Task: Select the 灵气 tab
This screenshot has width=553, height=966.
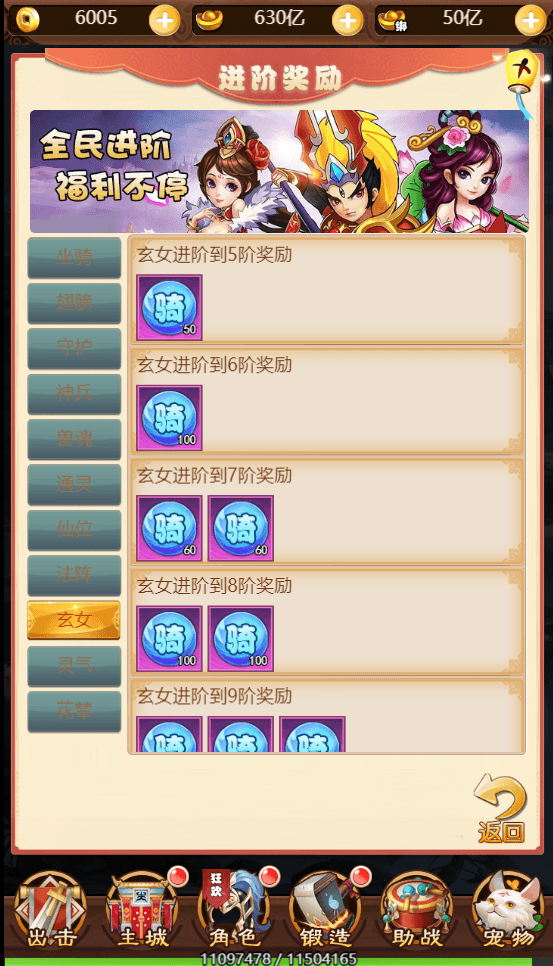Action: point(74,666)
